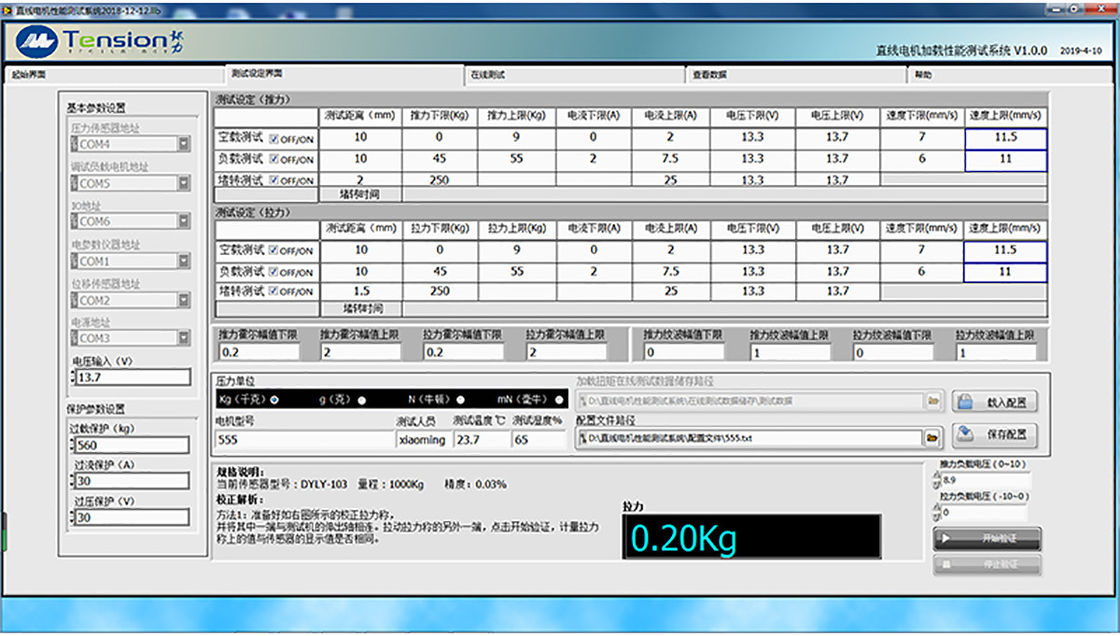Switch to the 在线测试 tab

(487, 74)
